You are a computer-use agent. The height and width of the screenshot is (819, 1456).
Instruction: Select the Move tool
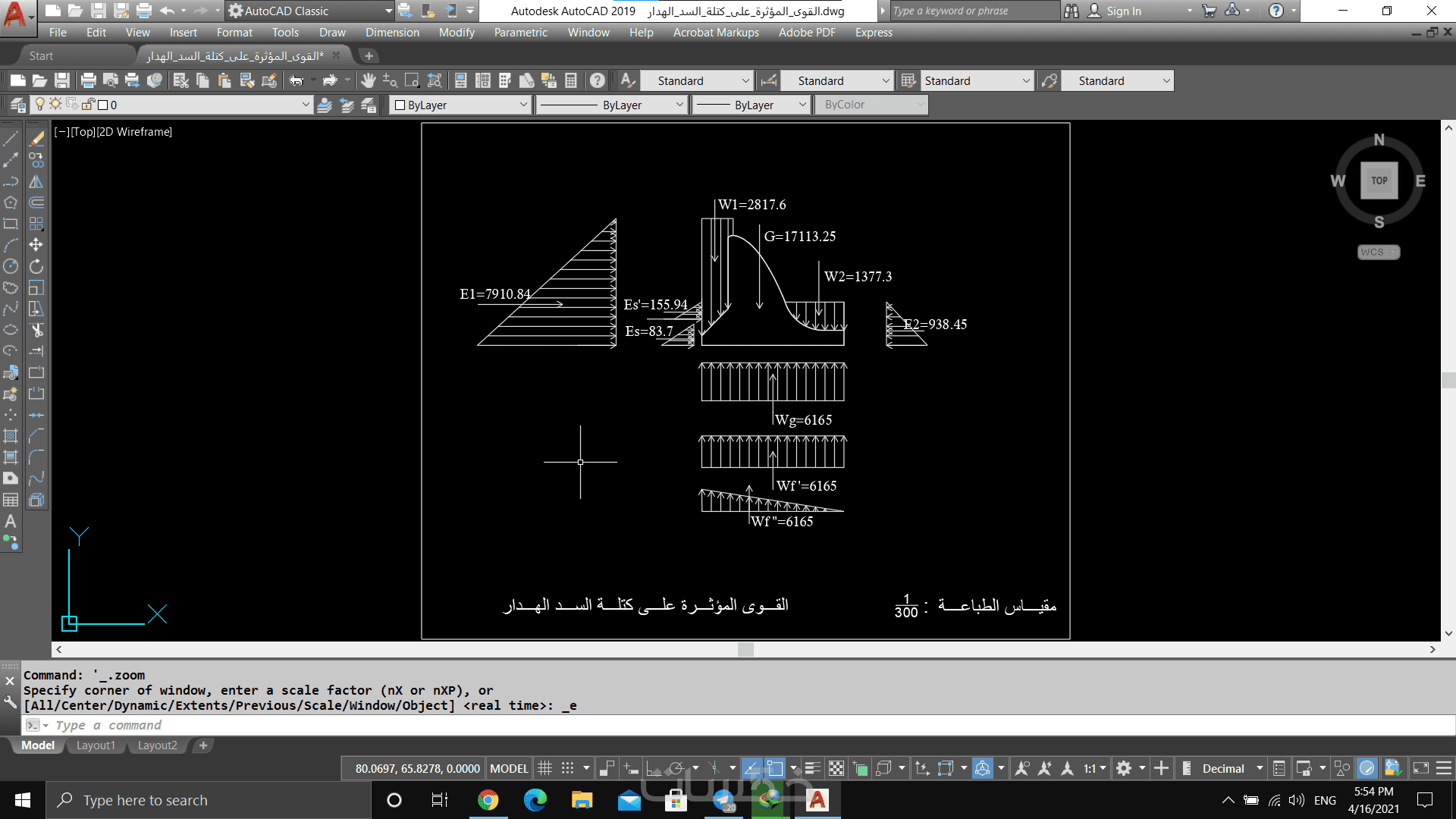(36, 245)
